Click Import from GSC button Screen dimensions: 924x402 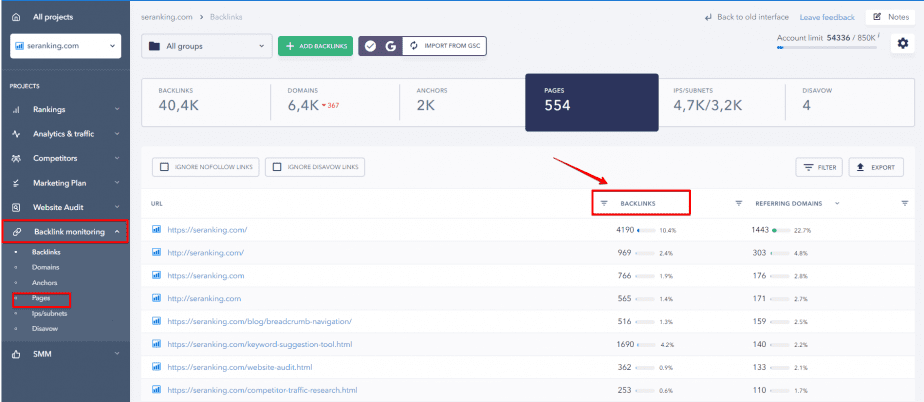[445, 46]
